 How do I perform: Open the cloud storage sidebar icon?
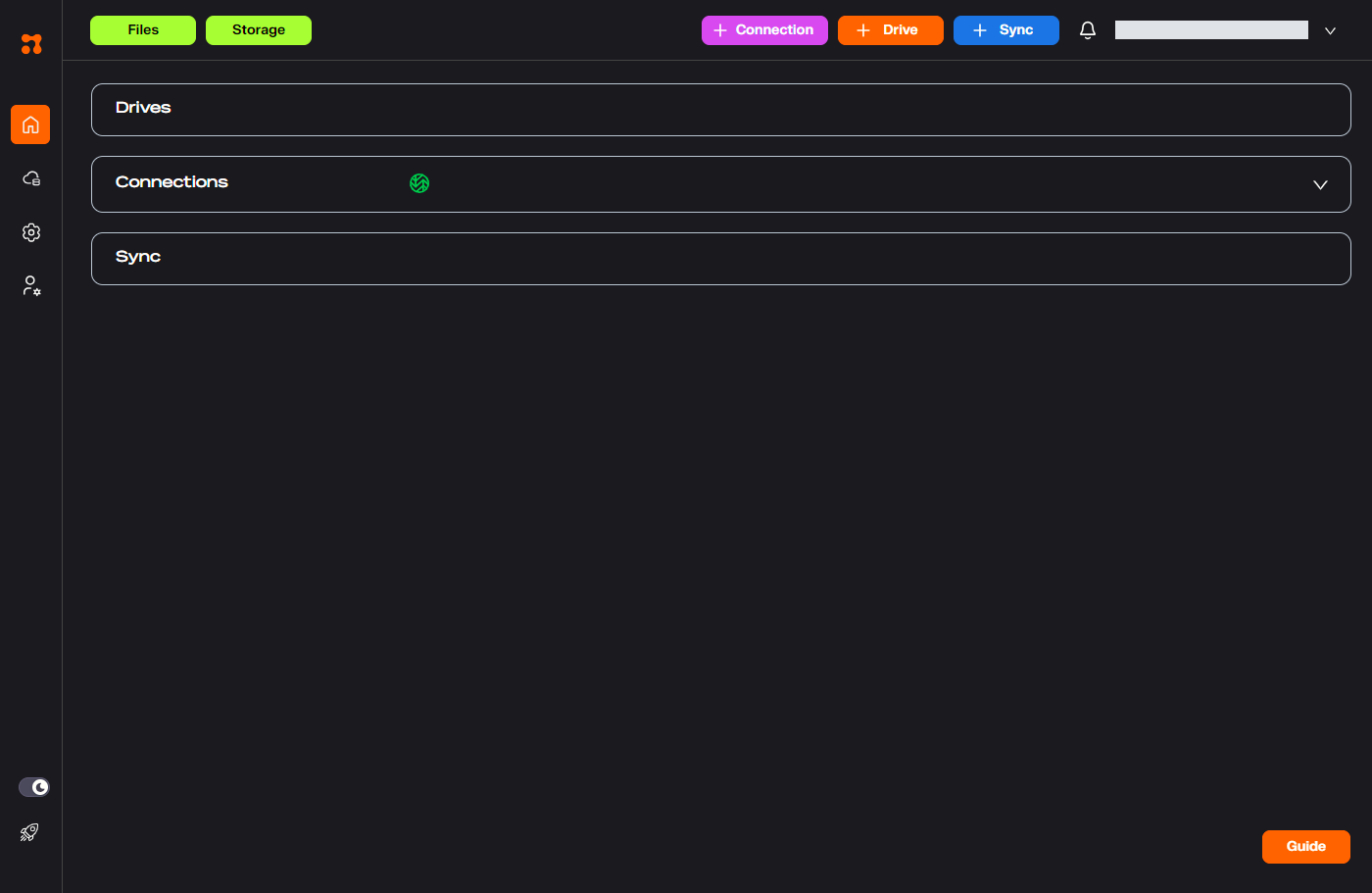point(31,178)
